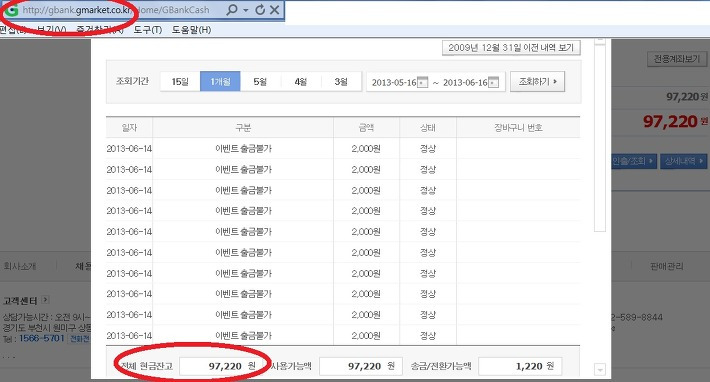Select the 1개월 period tab
Viewport: 710px width, 382px height.
[x=220, y=82]
